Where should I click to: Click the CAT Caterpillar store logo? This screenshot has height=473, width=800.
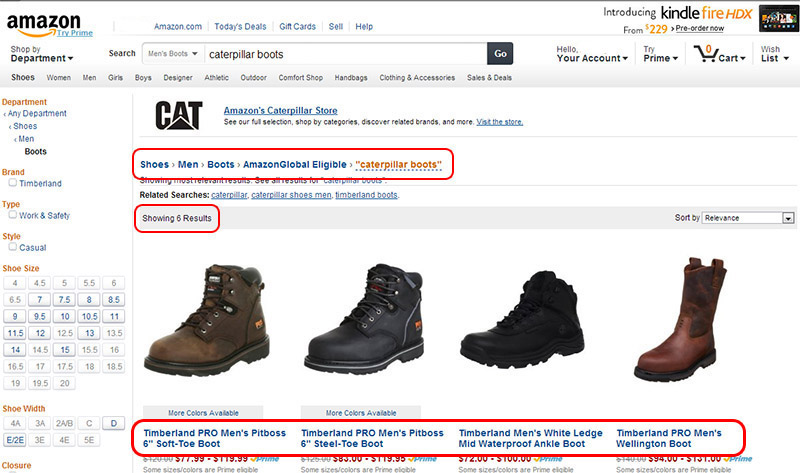pos(179,116)
